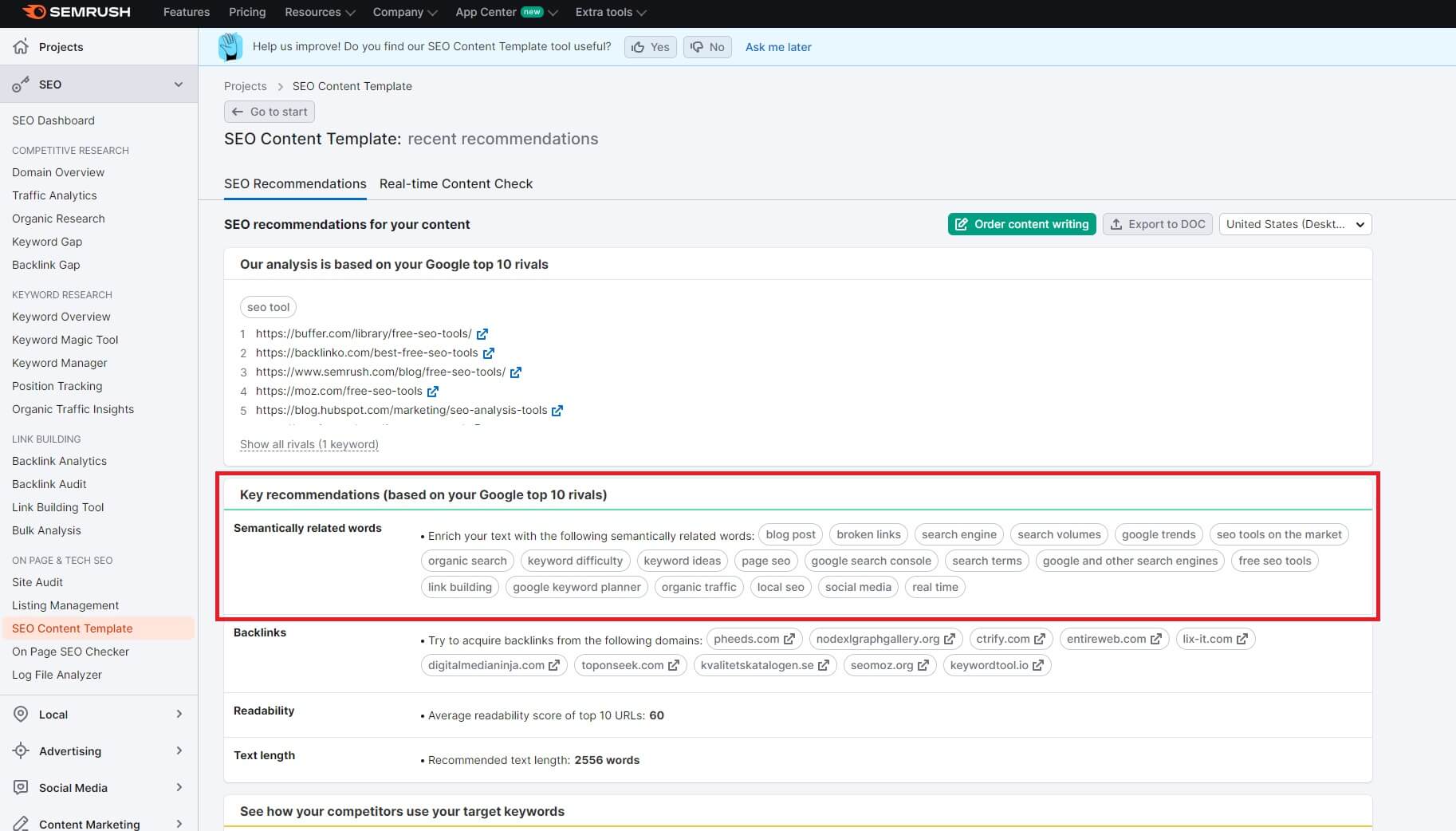This screenshot has width=1456, height=831.
Task: Click Order content writing button
Action: (1022, 224)
